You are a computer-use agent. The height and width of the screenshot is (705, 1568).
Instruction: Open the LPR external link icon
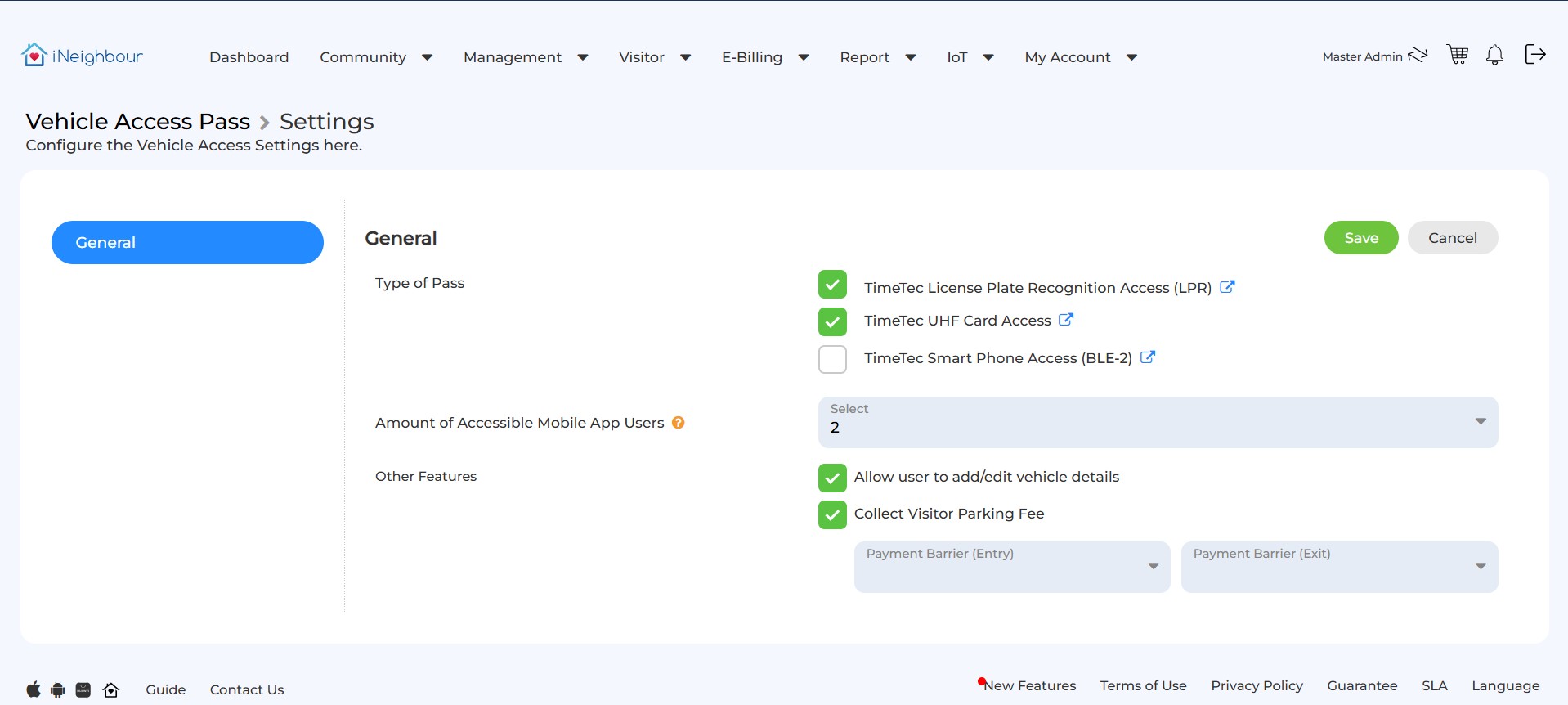[x=1227, y=286]
